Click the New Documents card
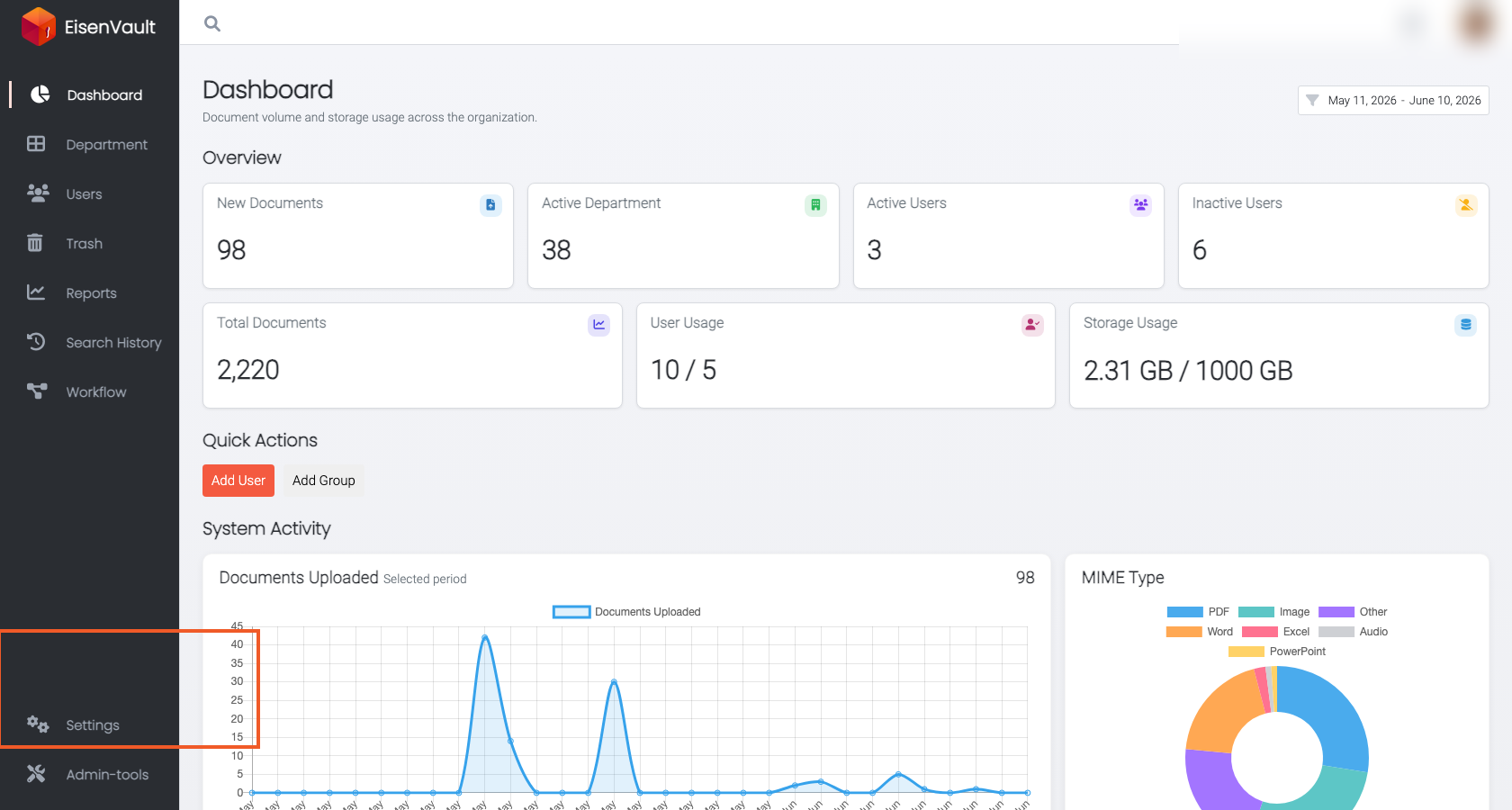The width and height of the screenshot is (1512, 810). click(358, 236)
